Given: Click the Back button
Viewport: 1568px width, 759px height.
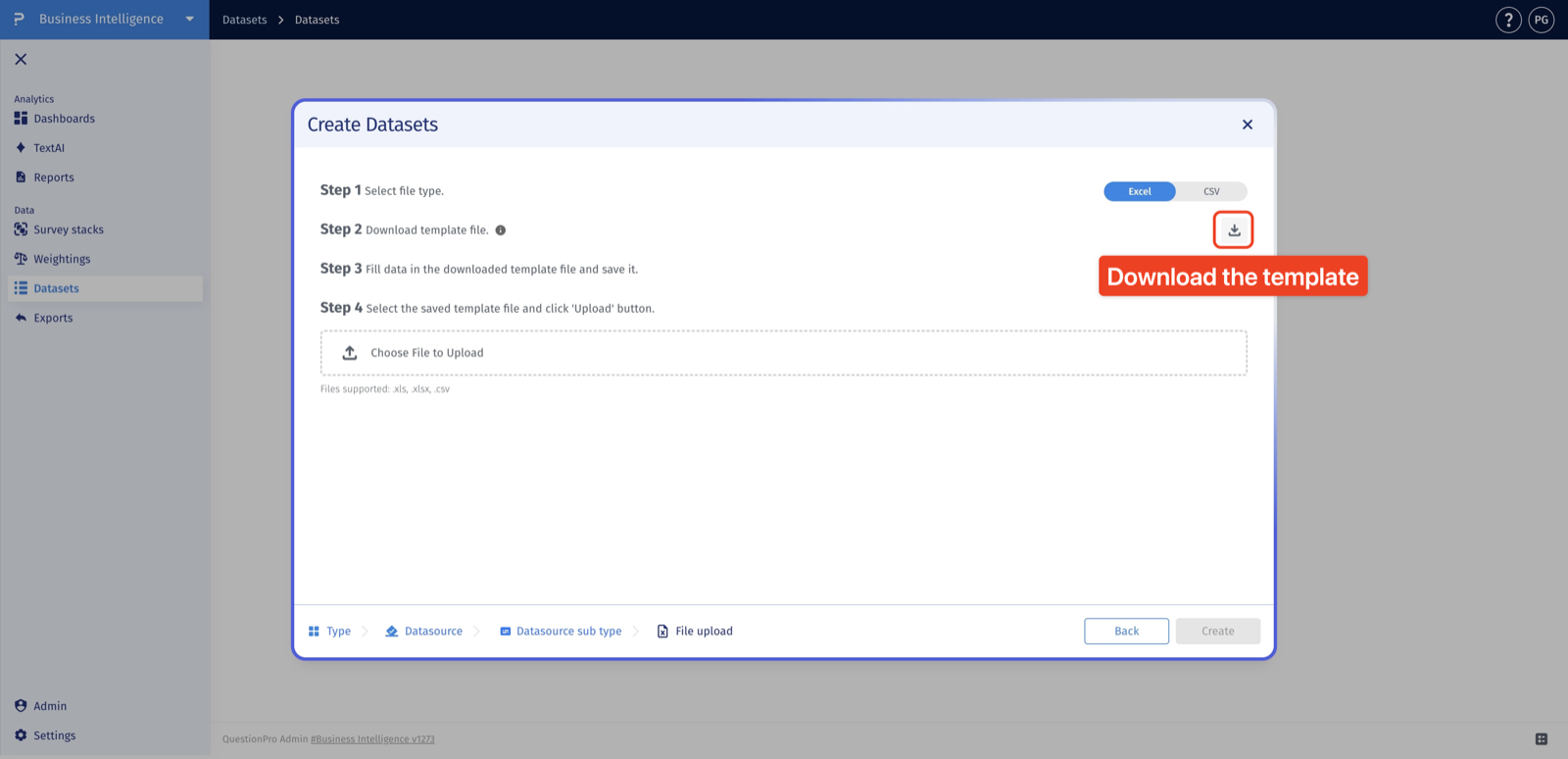Looking at the screenshot, I should point(1126,632).
